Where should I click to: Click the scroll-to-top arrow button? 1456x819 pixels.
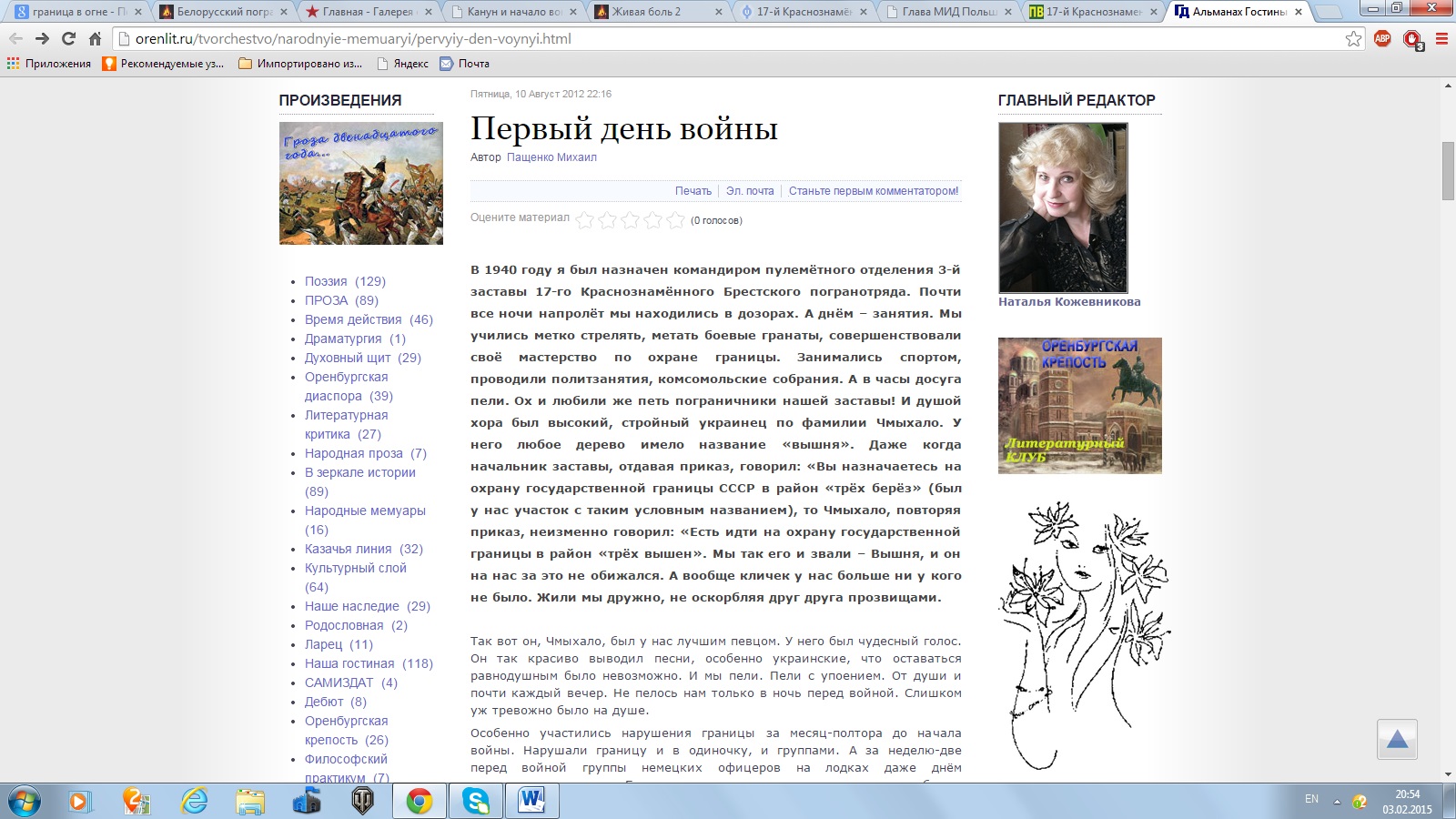(x=1397, y=740)
